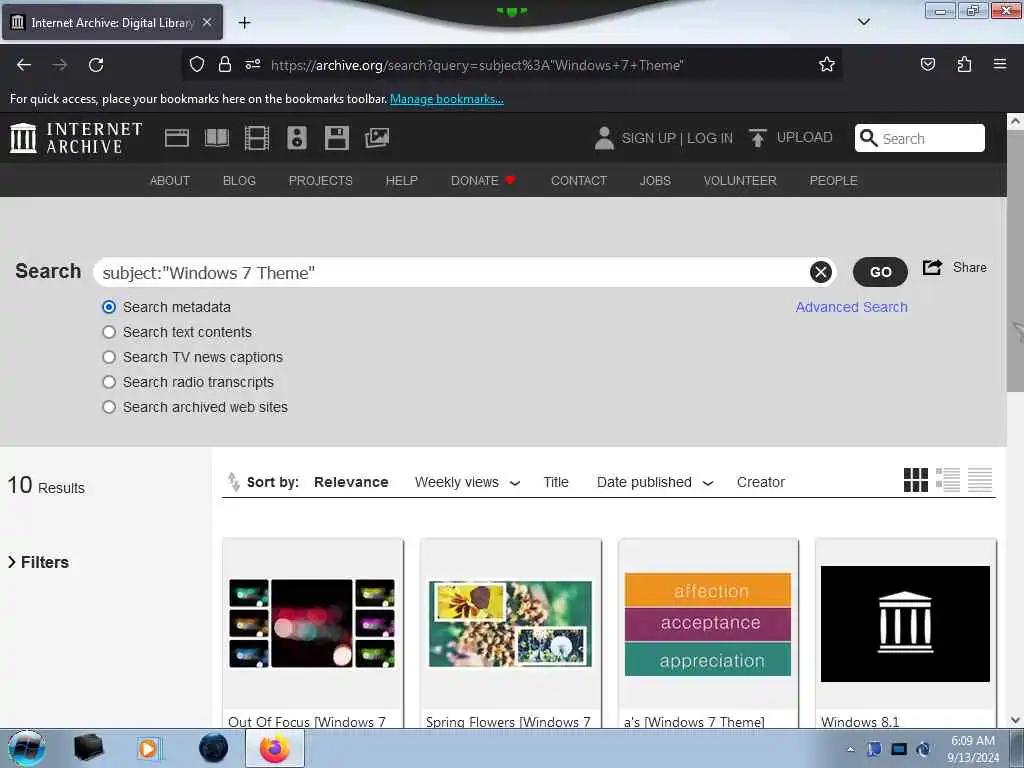This screenshot has height=768, width=1024.
Task: Bookmark this page with star icon
Action: (x=827, y=65)
